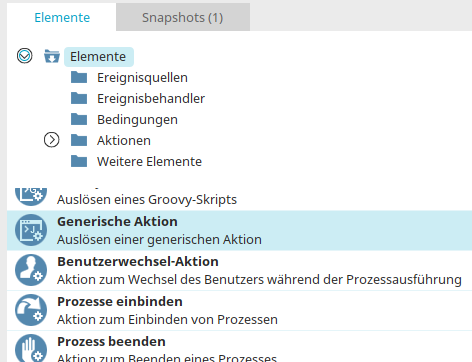Click the highlighted Elemente root label
This screenshot has height=362, width=472.
[98, 57]
